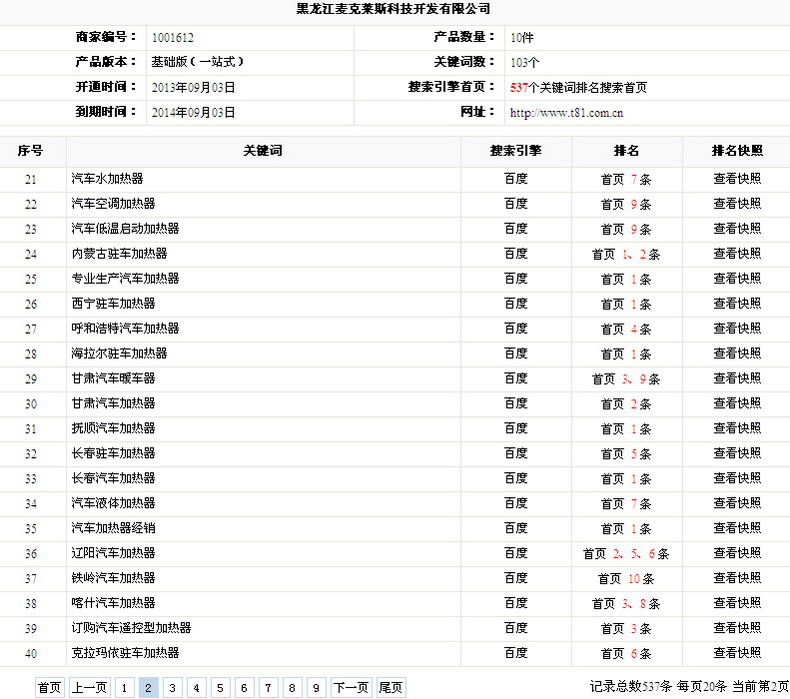The image size is (790, 699).
Task: Open pagination page 5
Action: pos(220,687)
